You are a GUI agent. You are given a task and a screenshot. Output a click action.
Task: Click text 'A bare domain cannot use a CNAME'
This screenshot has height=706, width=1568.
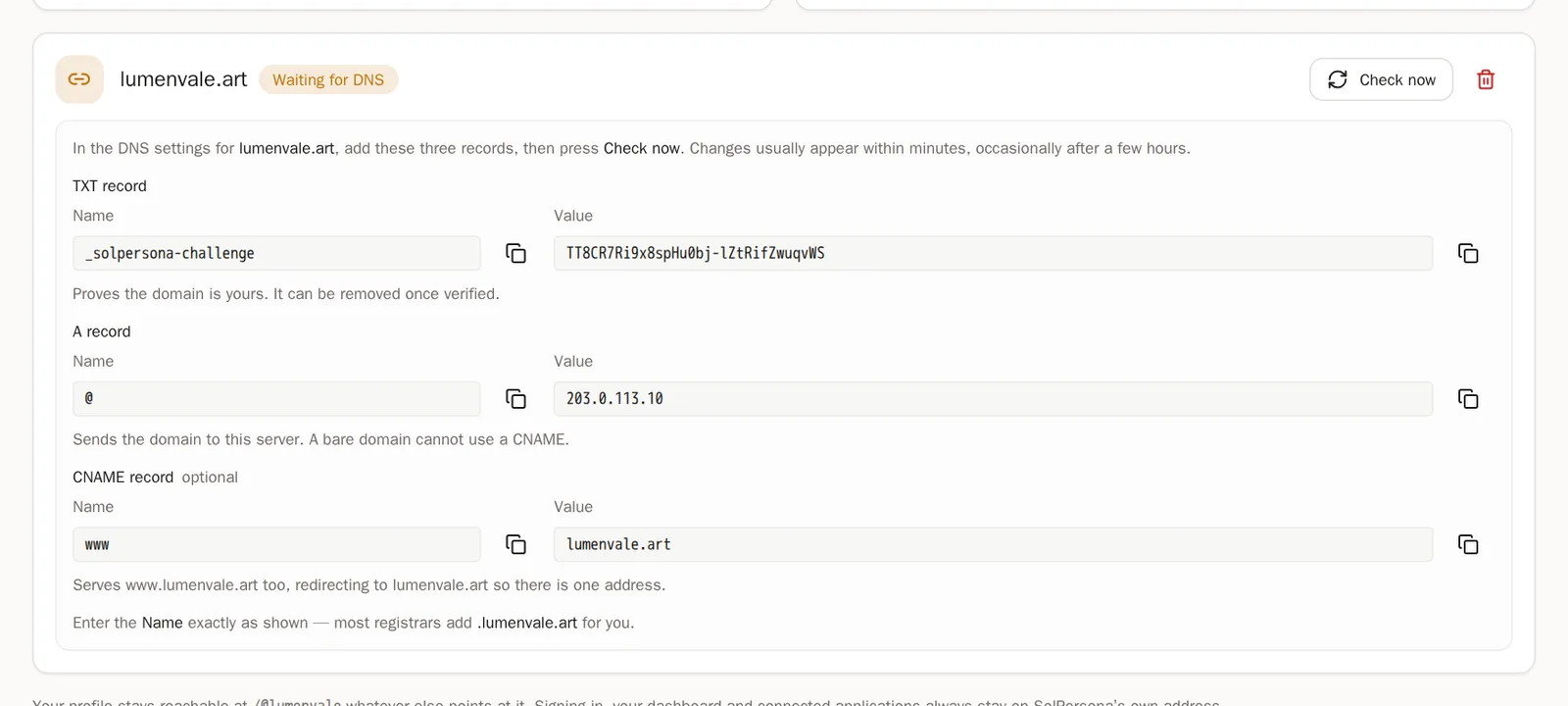point(439,439)
